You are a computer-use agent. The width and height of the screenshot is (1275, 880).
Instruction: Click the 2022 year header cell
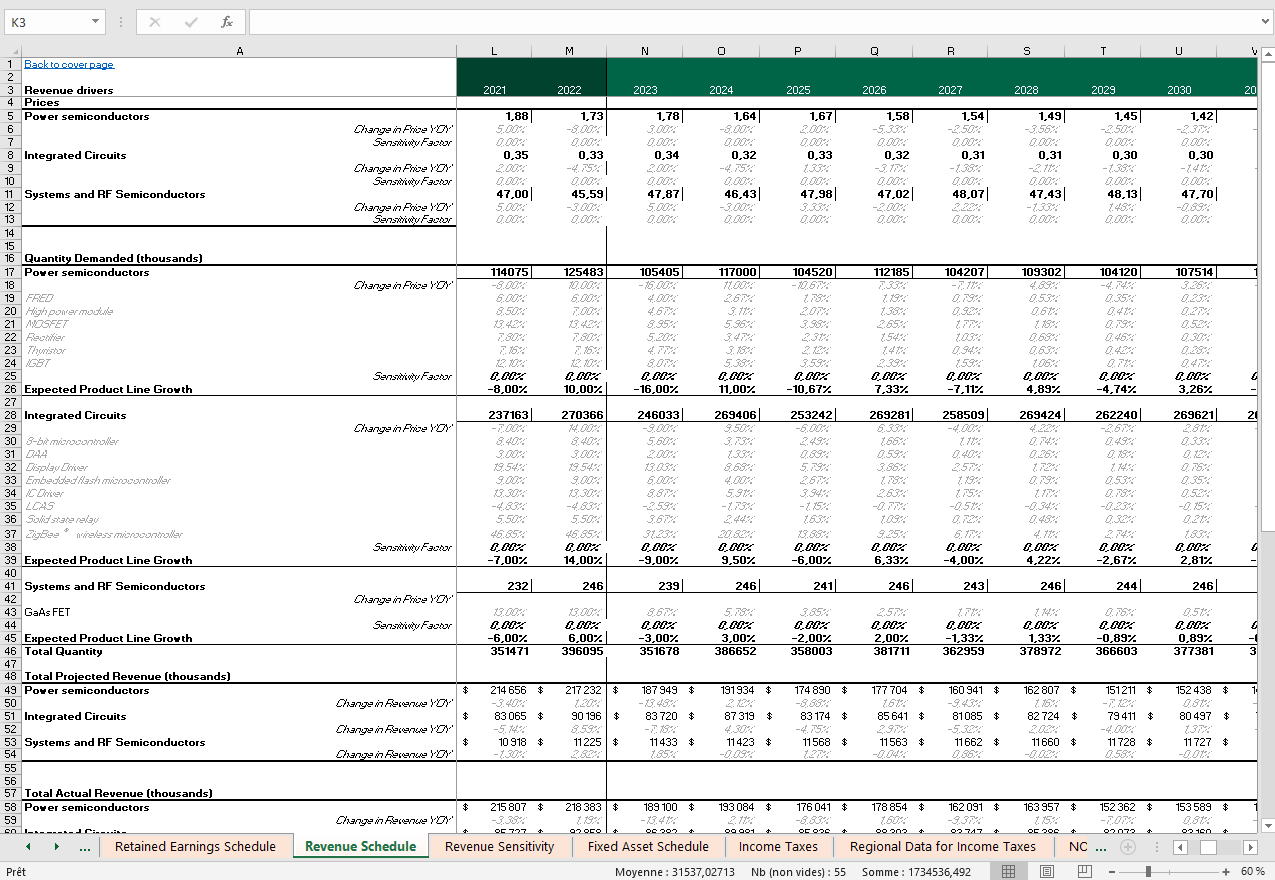[x=569, y=90]
